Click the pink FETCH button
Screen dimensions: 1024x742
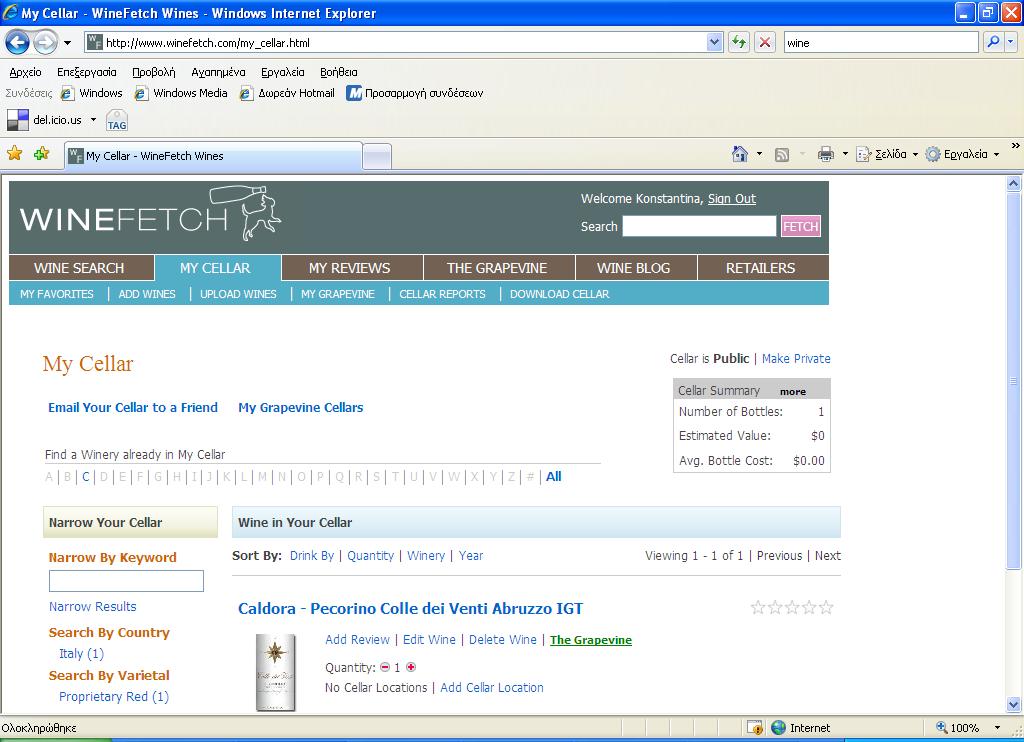pos(801,227)
